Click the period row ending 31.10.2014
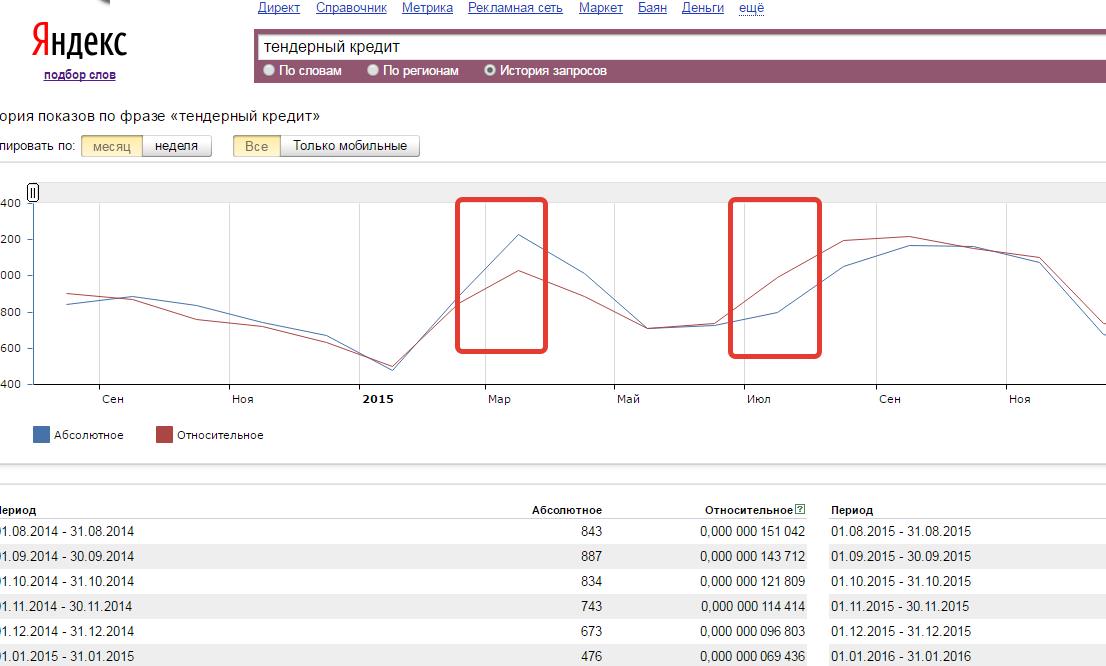 pyautogui.click(x=67, y=581)
